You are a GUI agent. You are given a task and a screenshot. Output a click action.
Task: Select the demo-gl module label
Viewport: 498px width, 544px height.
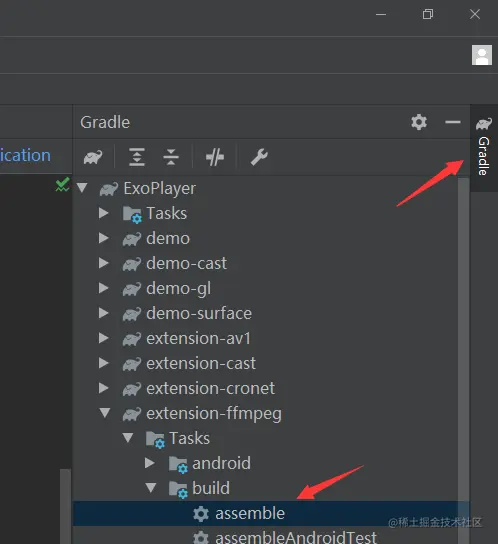178,289
